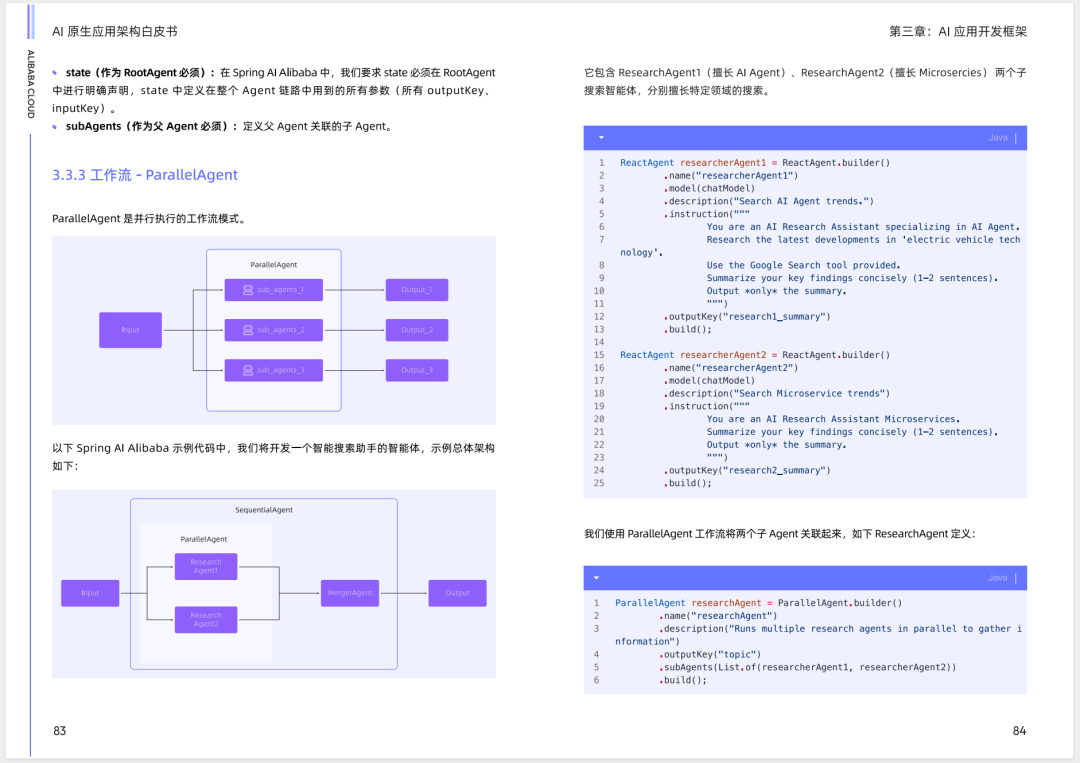The image size is (1080, 763).
Task: Click the bullet text state（作为 RootAgent 必须）
Action: (x=140, y=72)
